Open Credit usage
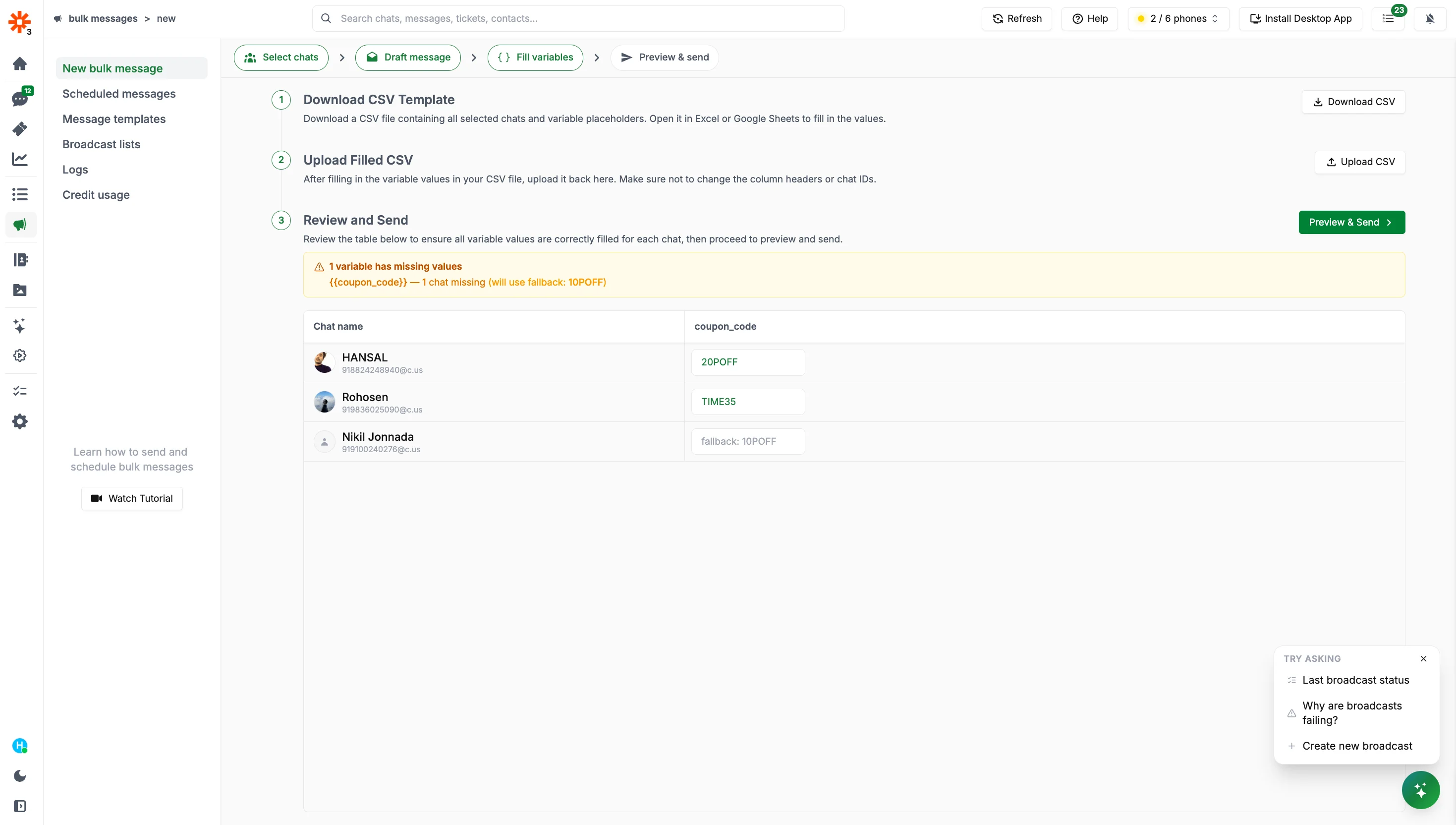Viewport: 1456px width, 825px height. (x=96, y=194)
